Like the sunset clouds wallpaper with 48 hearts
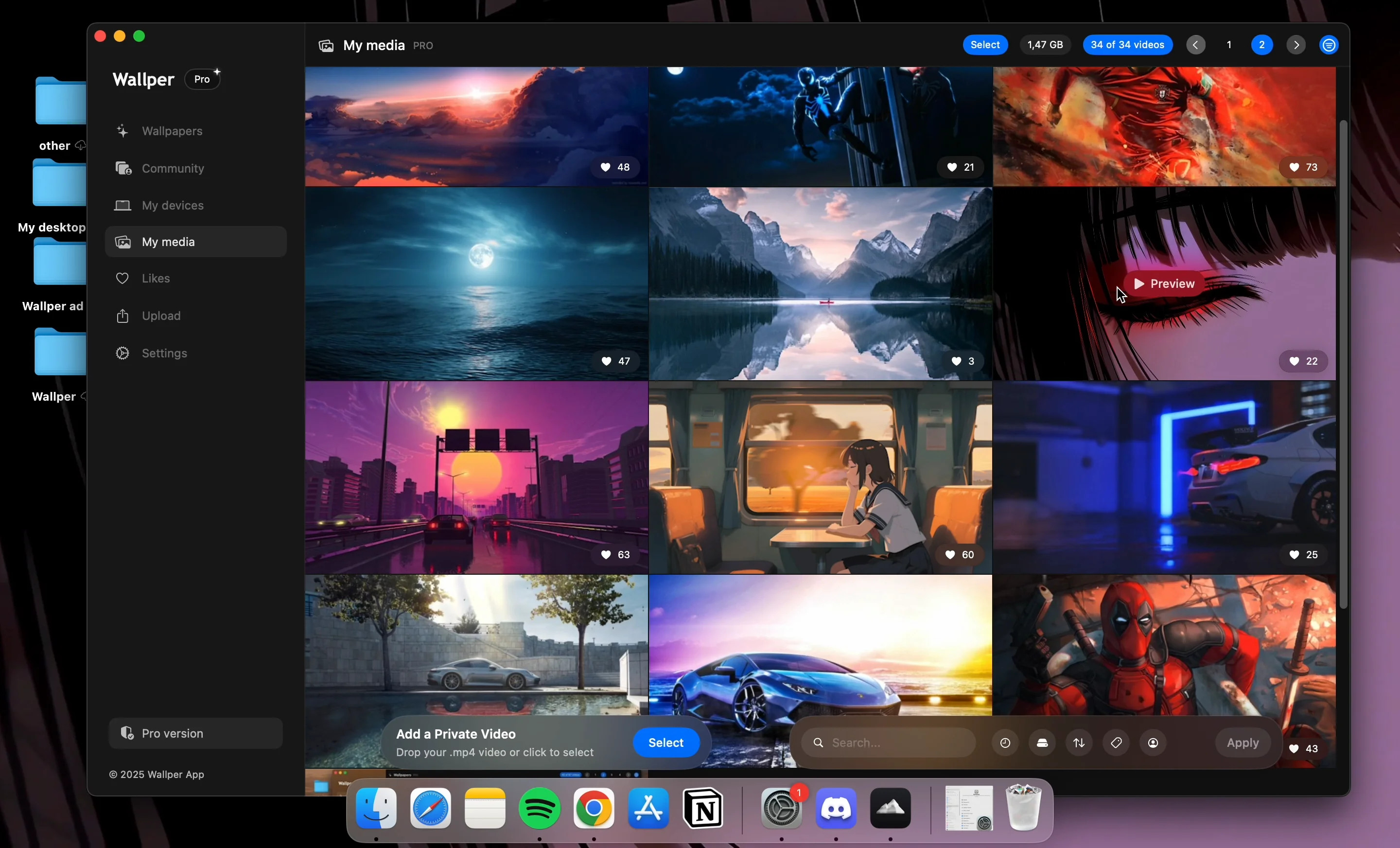Screen dimensions: 1400x848 coord(615,167)
